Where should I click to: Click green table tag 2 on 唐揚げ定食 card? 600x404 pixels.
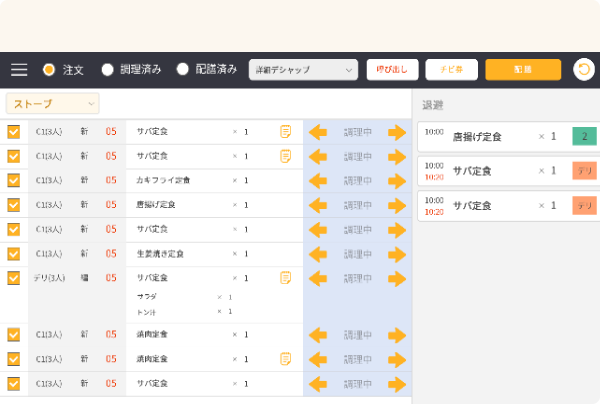(582, 137)
